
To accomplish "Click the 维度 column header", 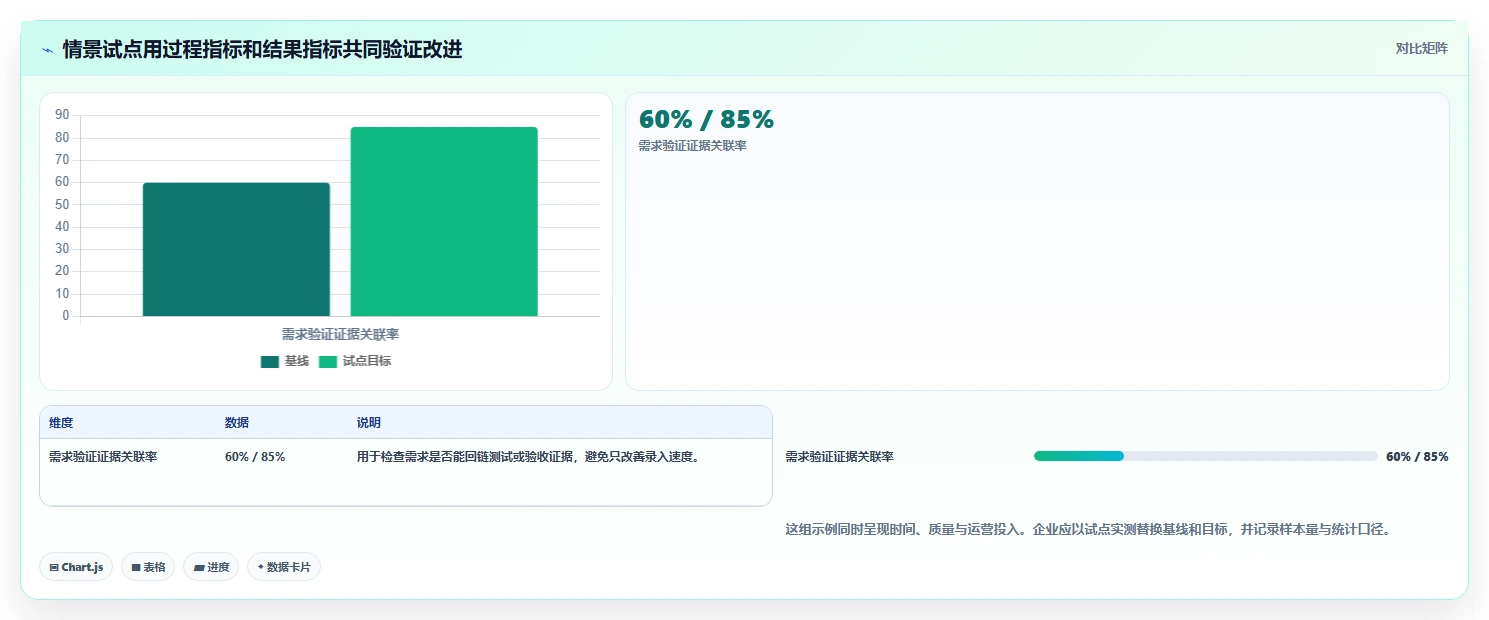I will click(x=61, y=423).
